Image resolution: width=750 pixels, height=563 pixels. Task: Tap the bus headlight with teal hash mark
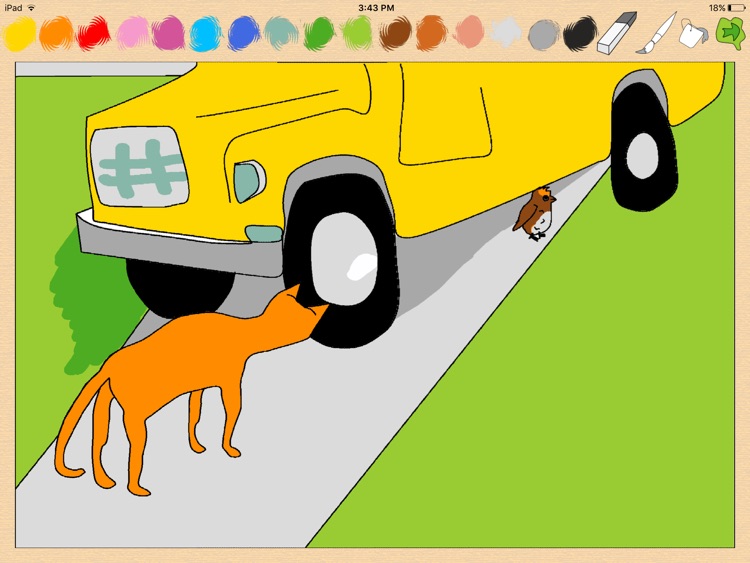[x=139, y=166]
